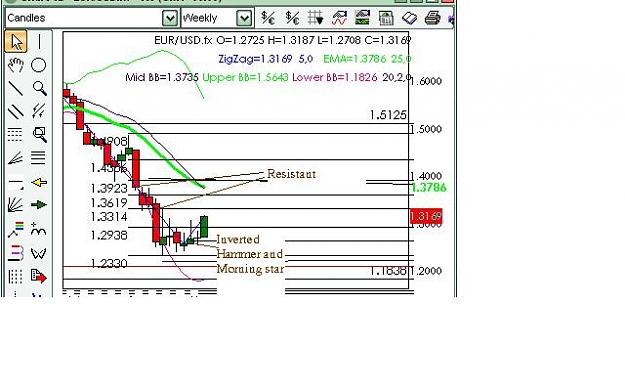The height and width of the screenshot is (391, 625).
Task: Expand the Weekly timeframe dropdown
Action: coord(244,18)
